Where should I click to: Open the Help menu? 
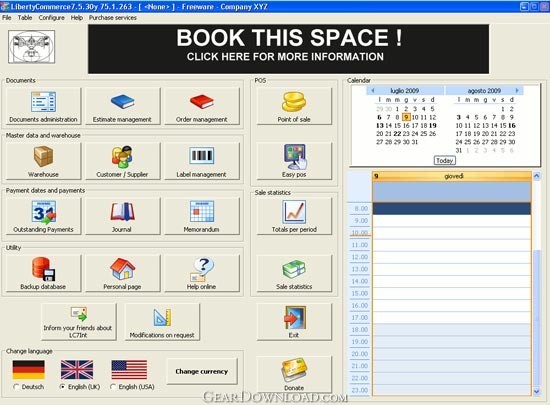tap(76, 18)
